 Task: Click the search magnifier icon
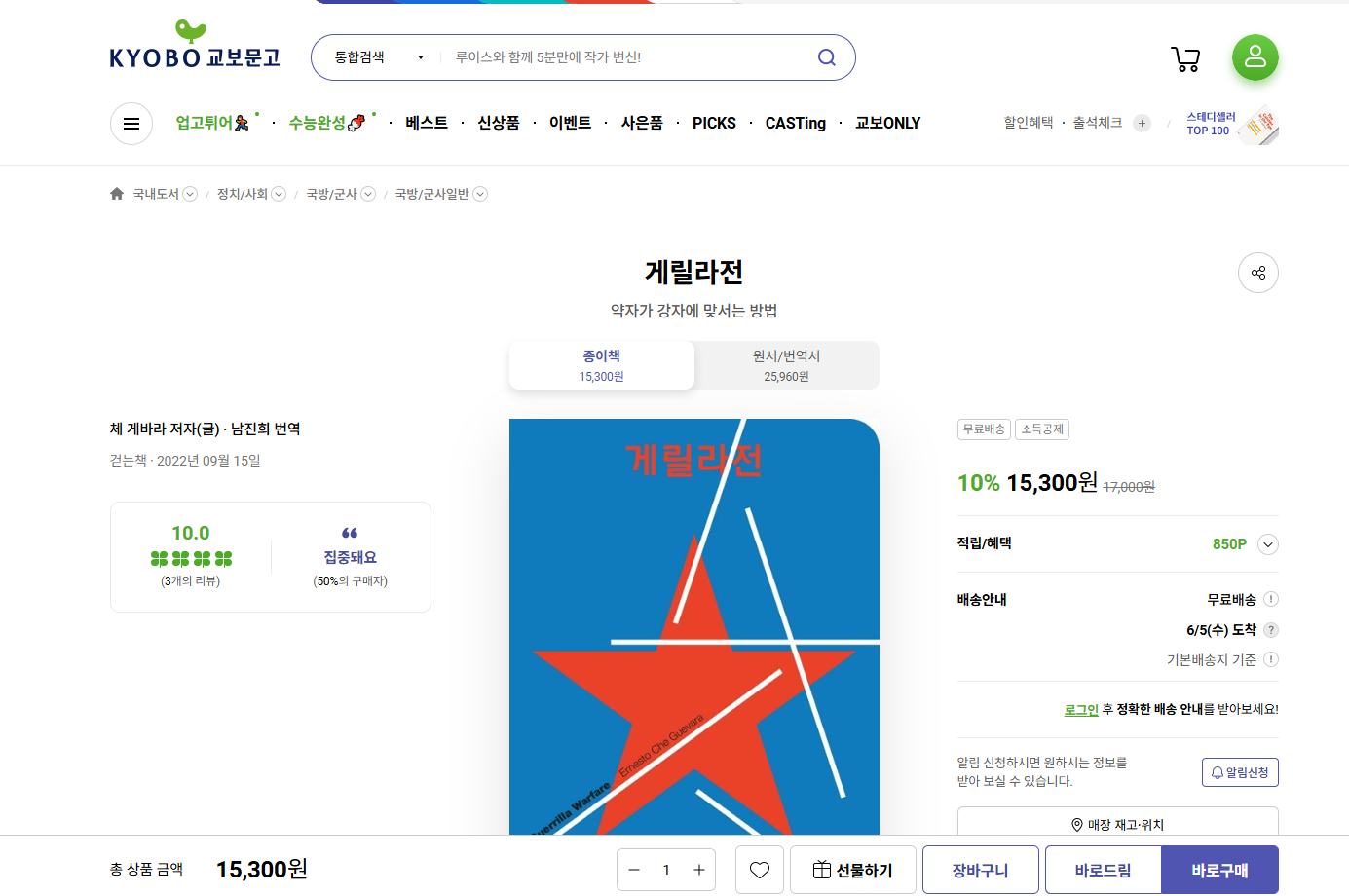click(827, 57)
